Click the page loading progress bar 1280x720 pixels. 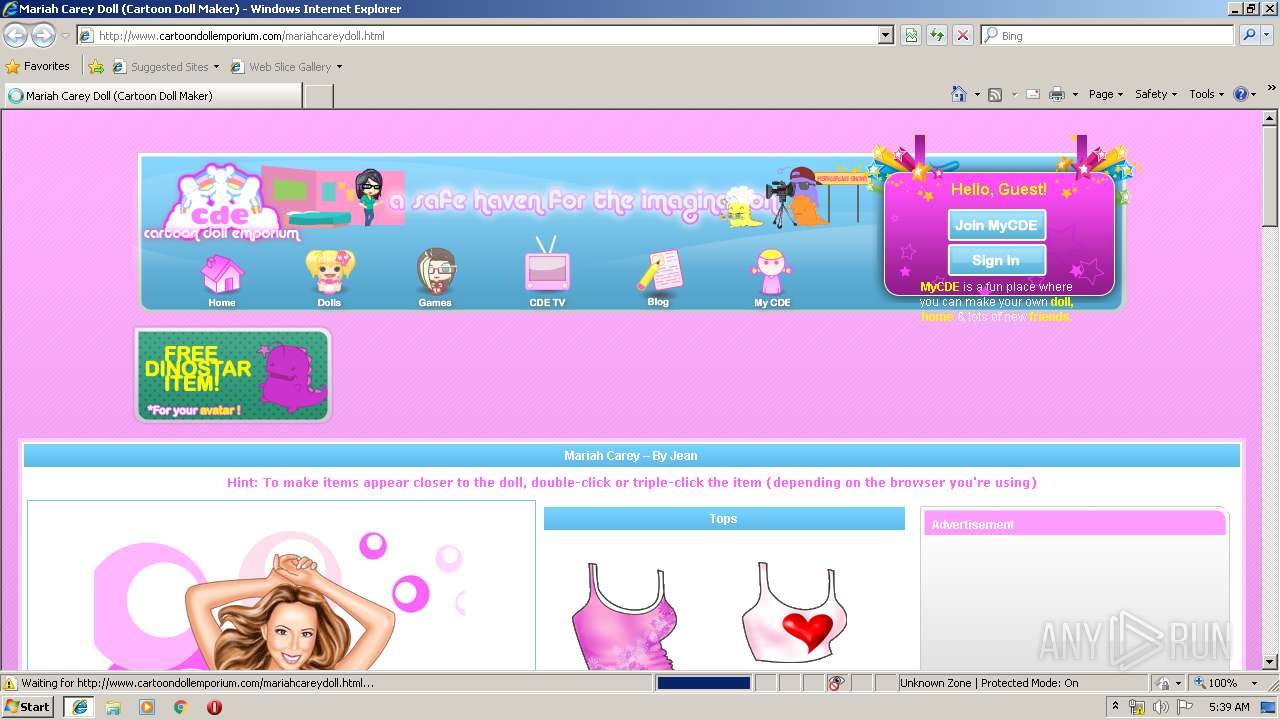pos(703,683)
